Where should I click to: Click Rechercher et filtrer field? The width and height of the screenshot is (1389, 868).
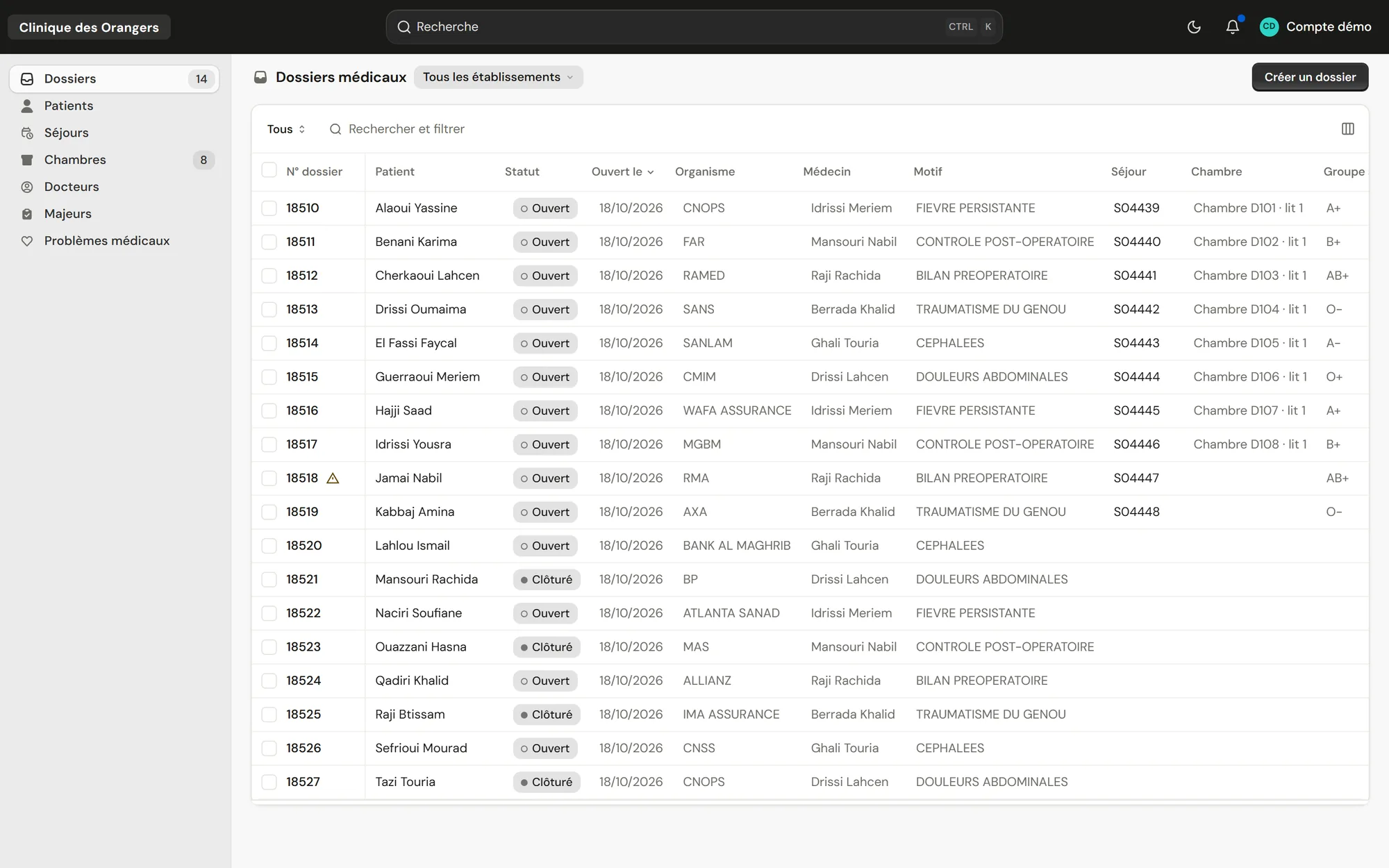(x=406, y=129)
